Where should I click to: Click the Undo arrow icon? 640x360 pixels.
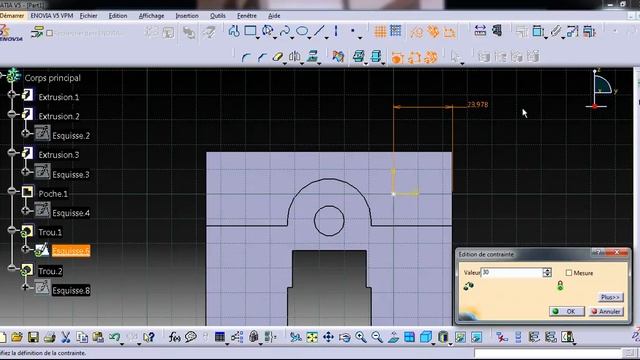pos(114,337)
